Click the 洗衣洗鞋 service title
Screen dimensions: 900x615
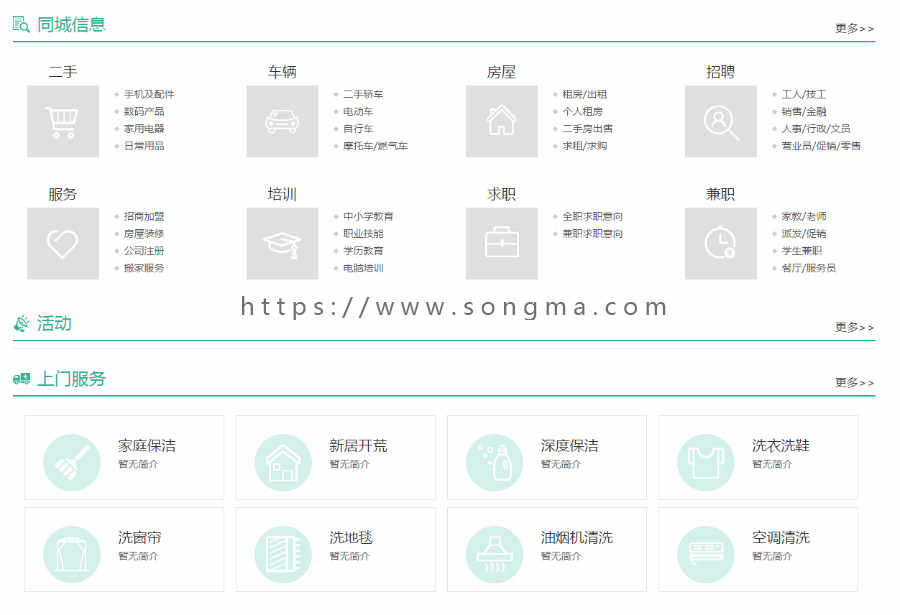[781, 446]
